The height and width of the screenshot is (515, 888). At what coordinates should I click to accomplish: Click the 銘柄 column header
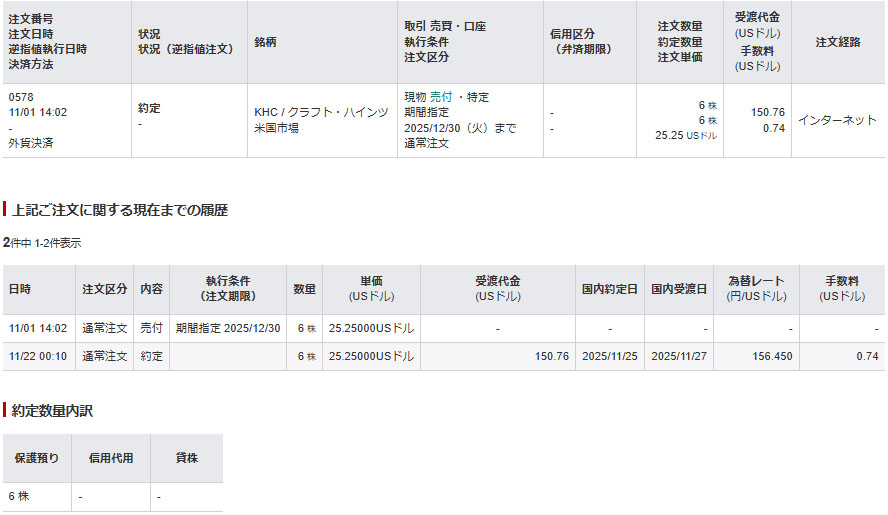(265, 42)
